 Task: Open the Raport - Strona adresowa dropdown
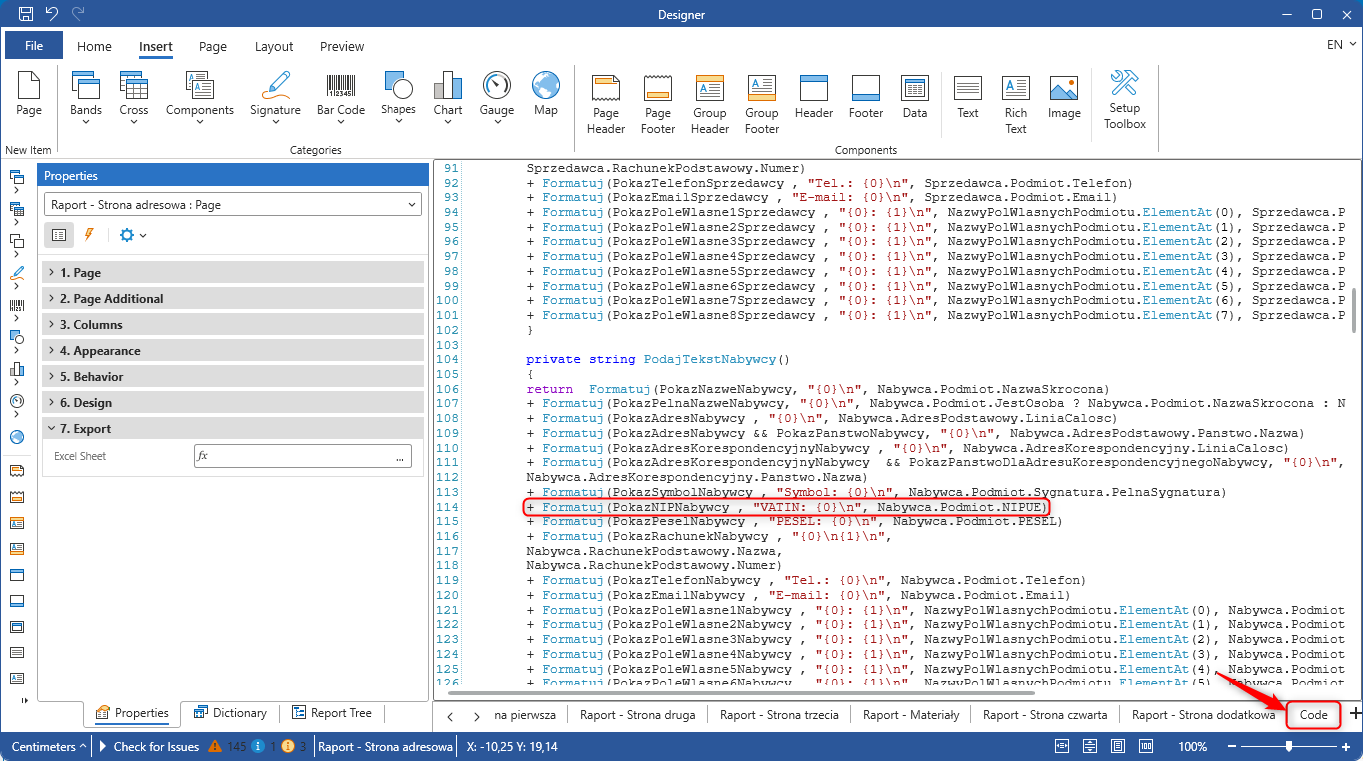(x=232, y=205)
